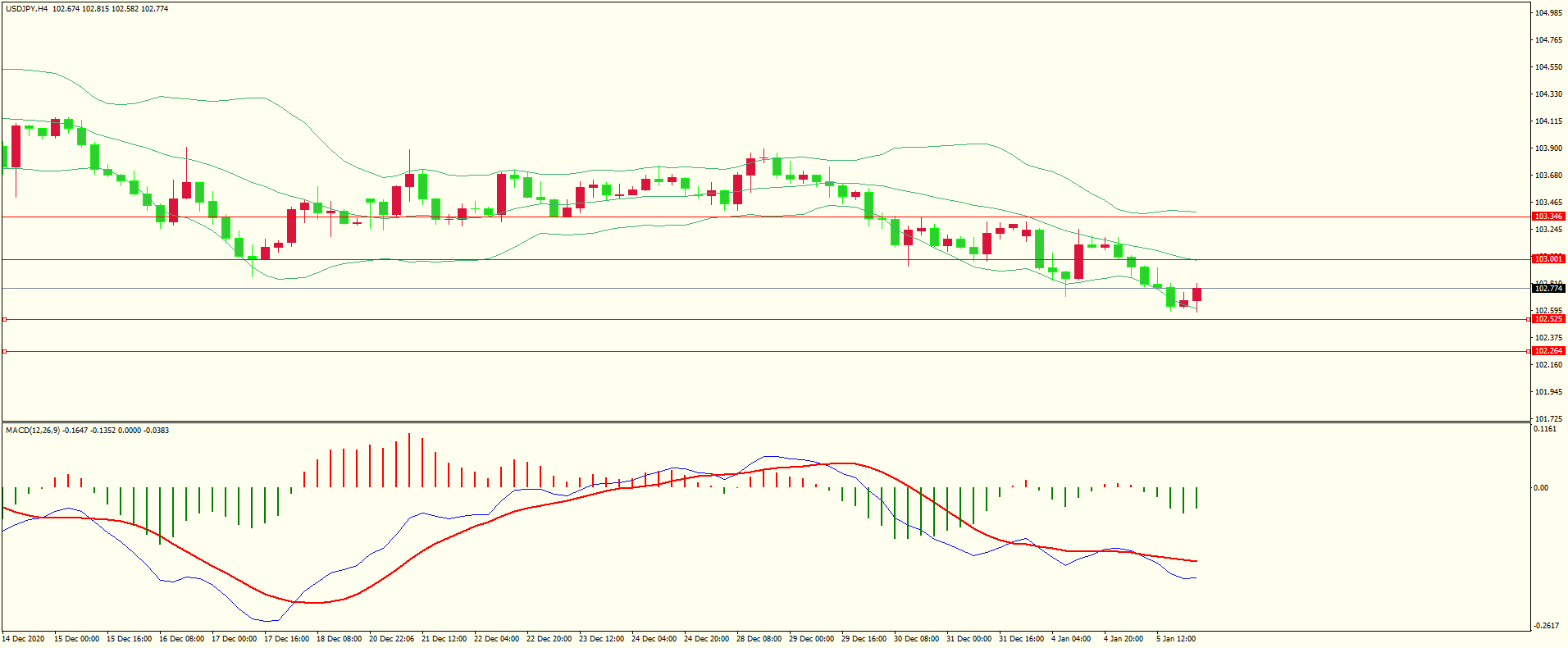Click the last red candlestick on the chart

(x=1197, y=294)
